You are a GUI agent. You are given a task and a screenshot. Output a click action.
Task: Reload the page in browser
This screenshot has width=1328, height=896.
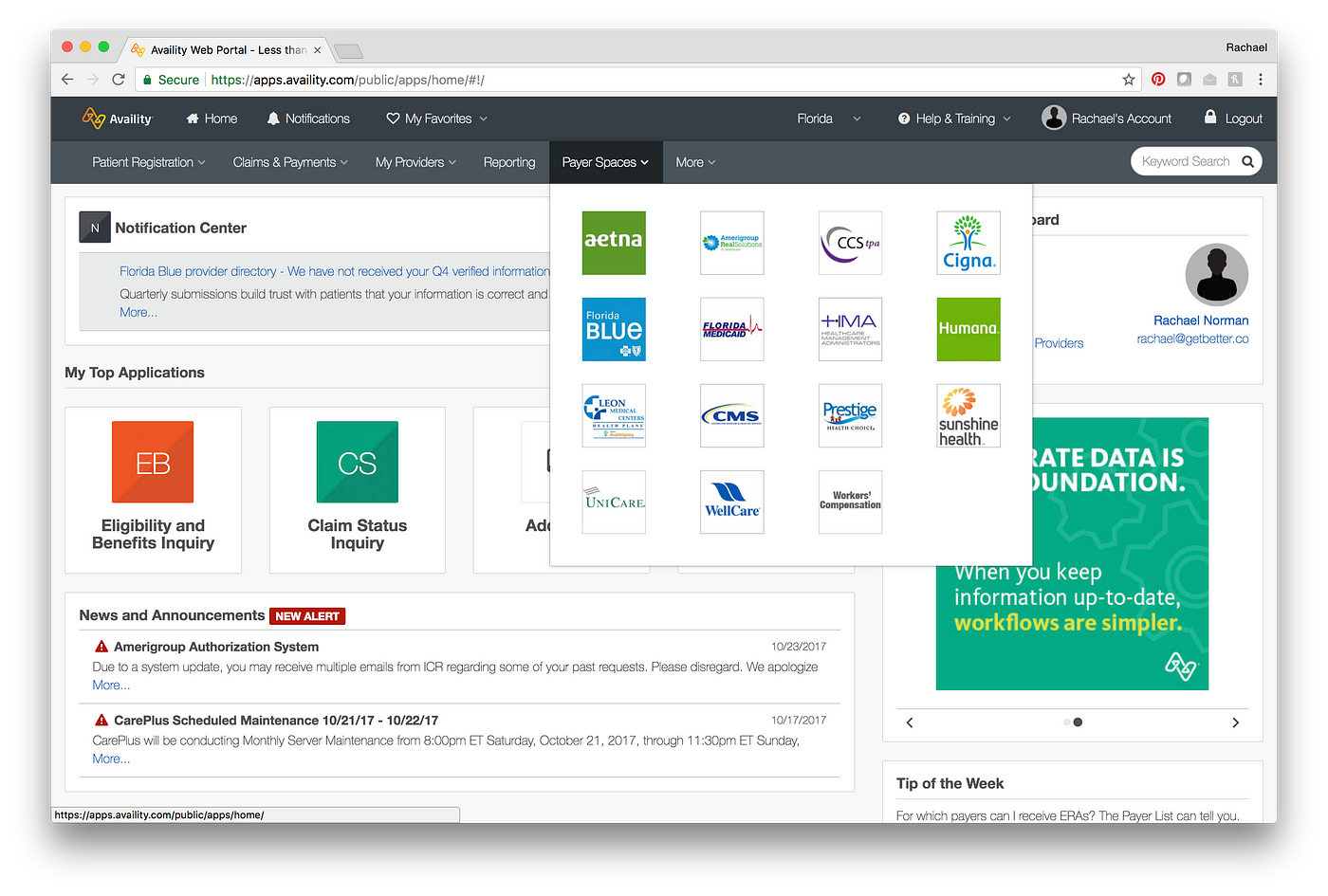pos(119,80)
